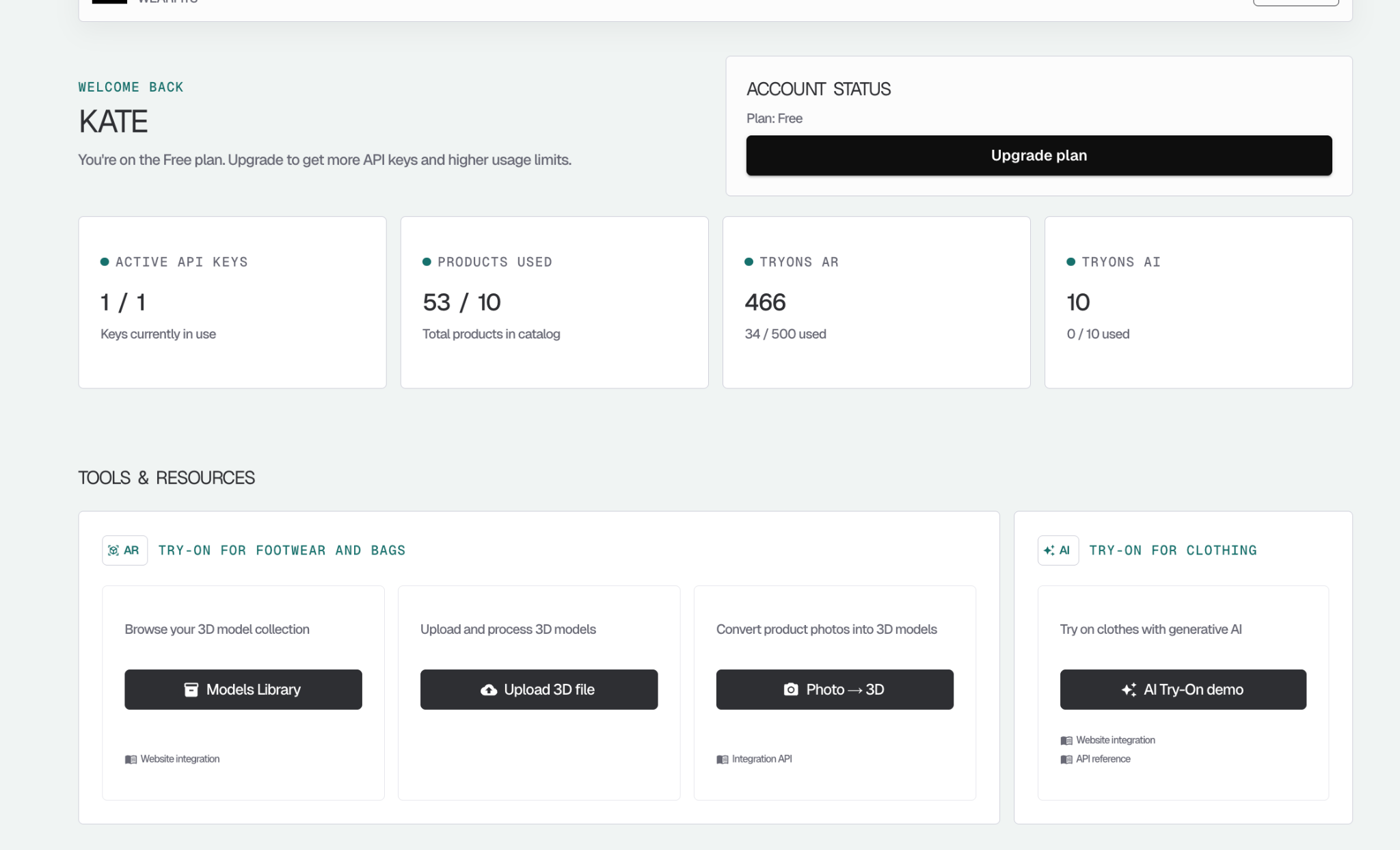Click the Try-On for Footwear and Bags heading

282,550
